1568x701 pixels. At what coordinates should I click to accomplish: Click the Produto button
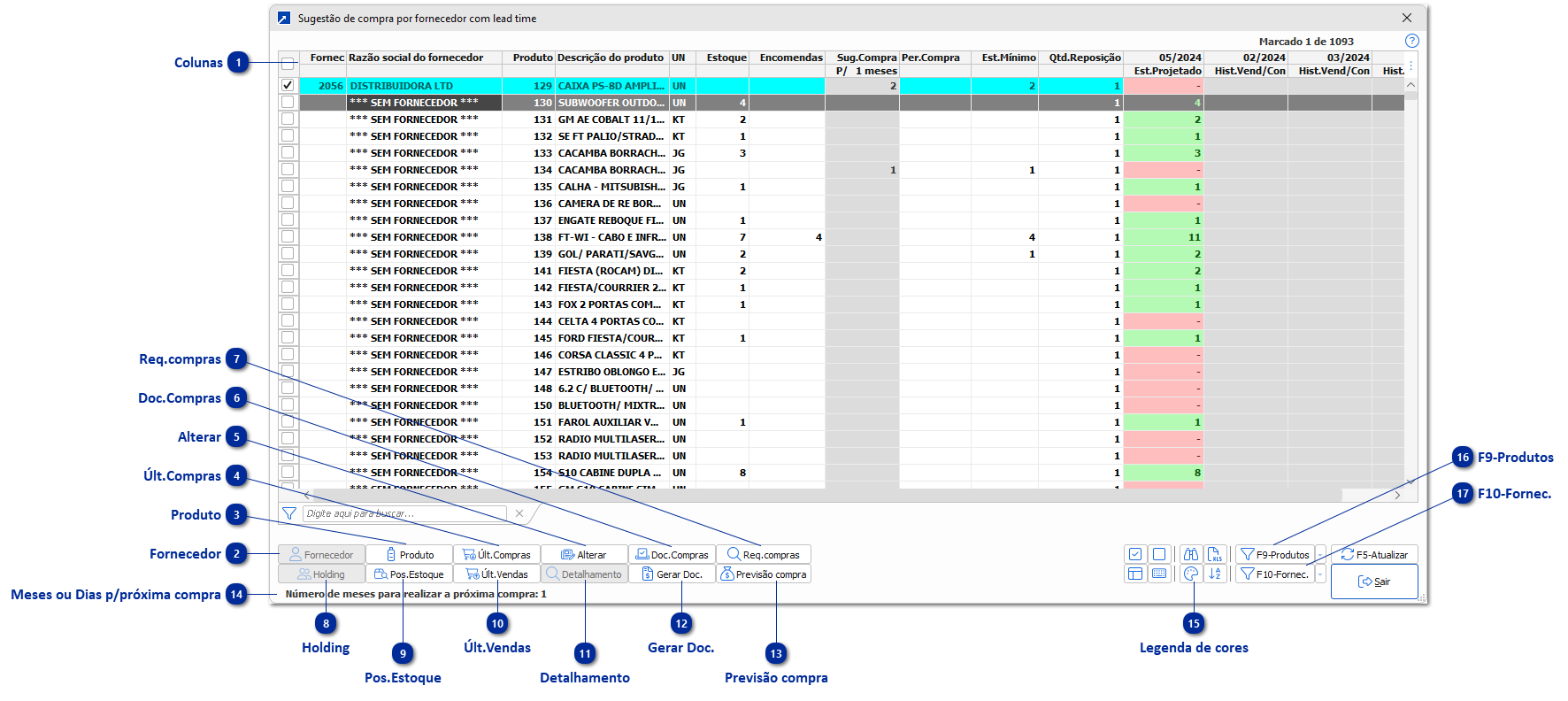[x=409, y=555]
